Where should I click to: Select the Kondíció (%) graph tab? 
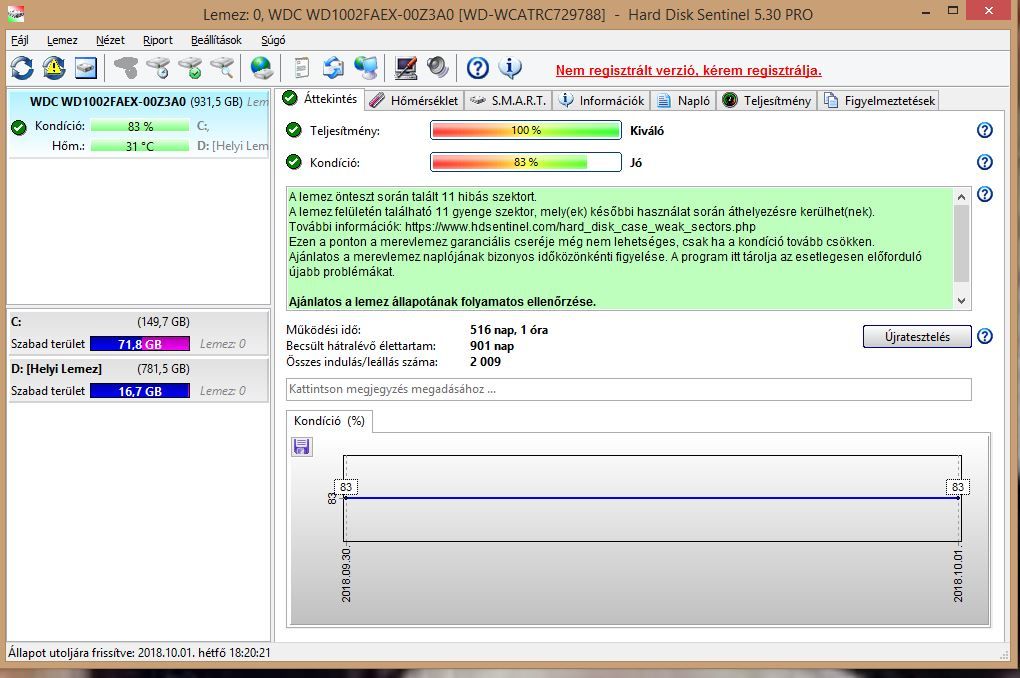click(329, 421)
